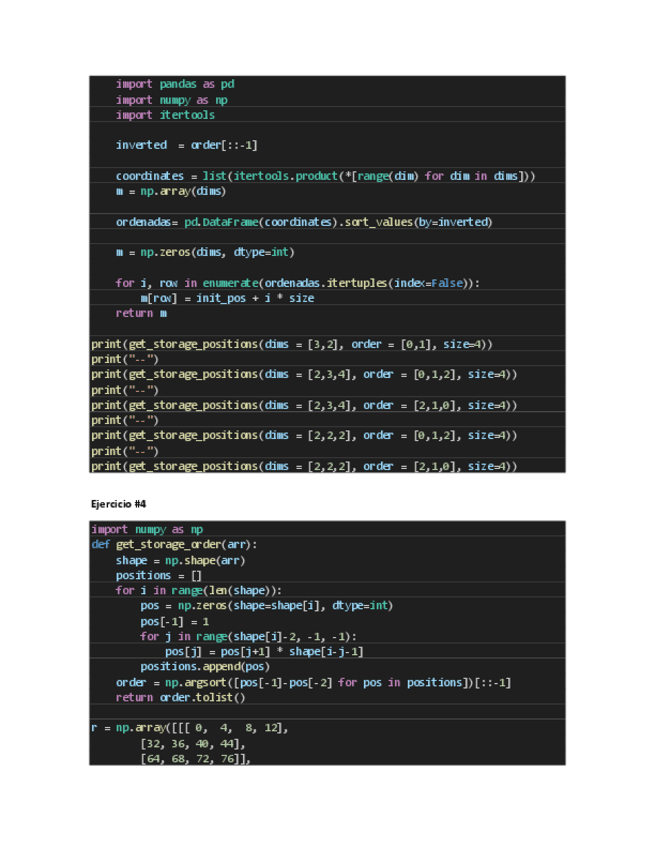
Task: Click the 'm = np.array(dims)' line
Action: click(170, 191)
